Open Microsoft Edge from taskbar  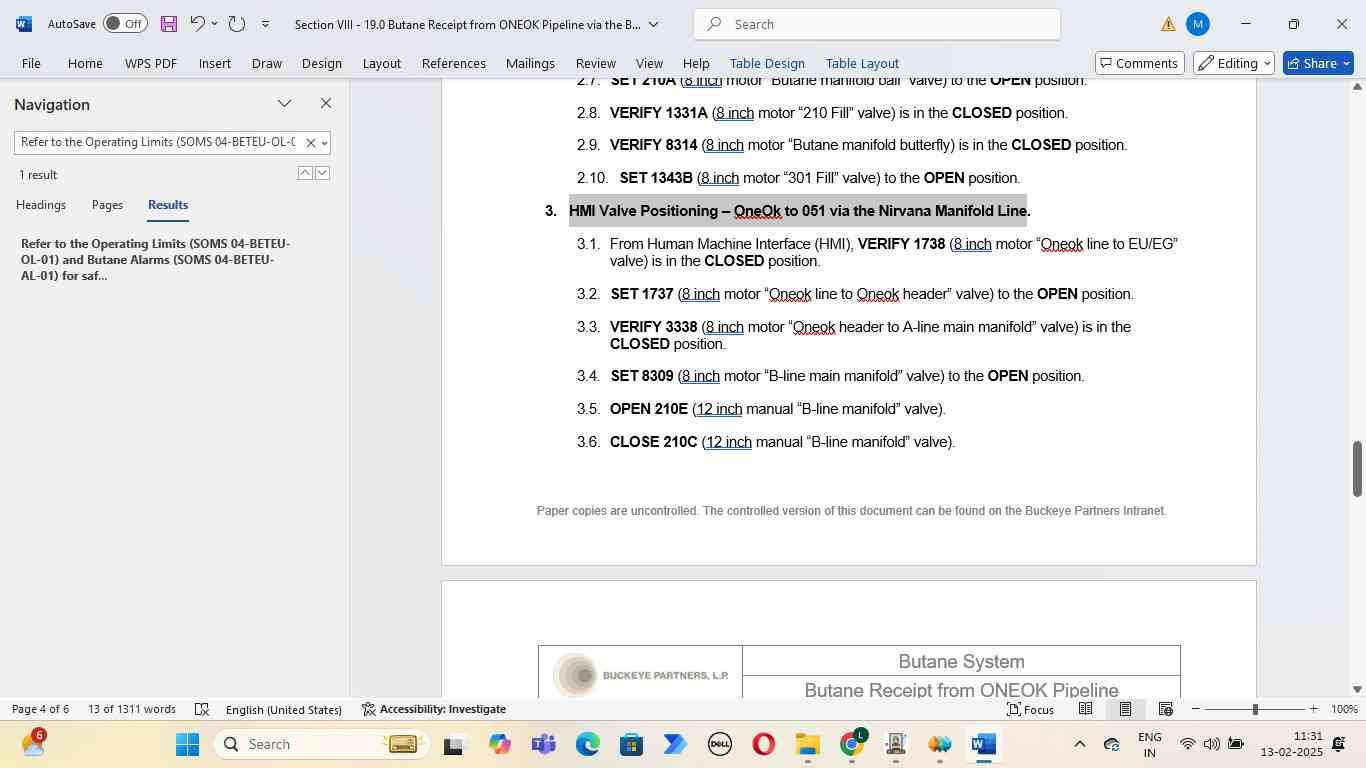coord(588,744)
